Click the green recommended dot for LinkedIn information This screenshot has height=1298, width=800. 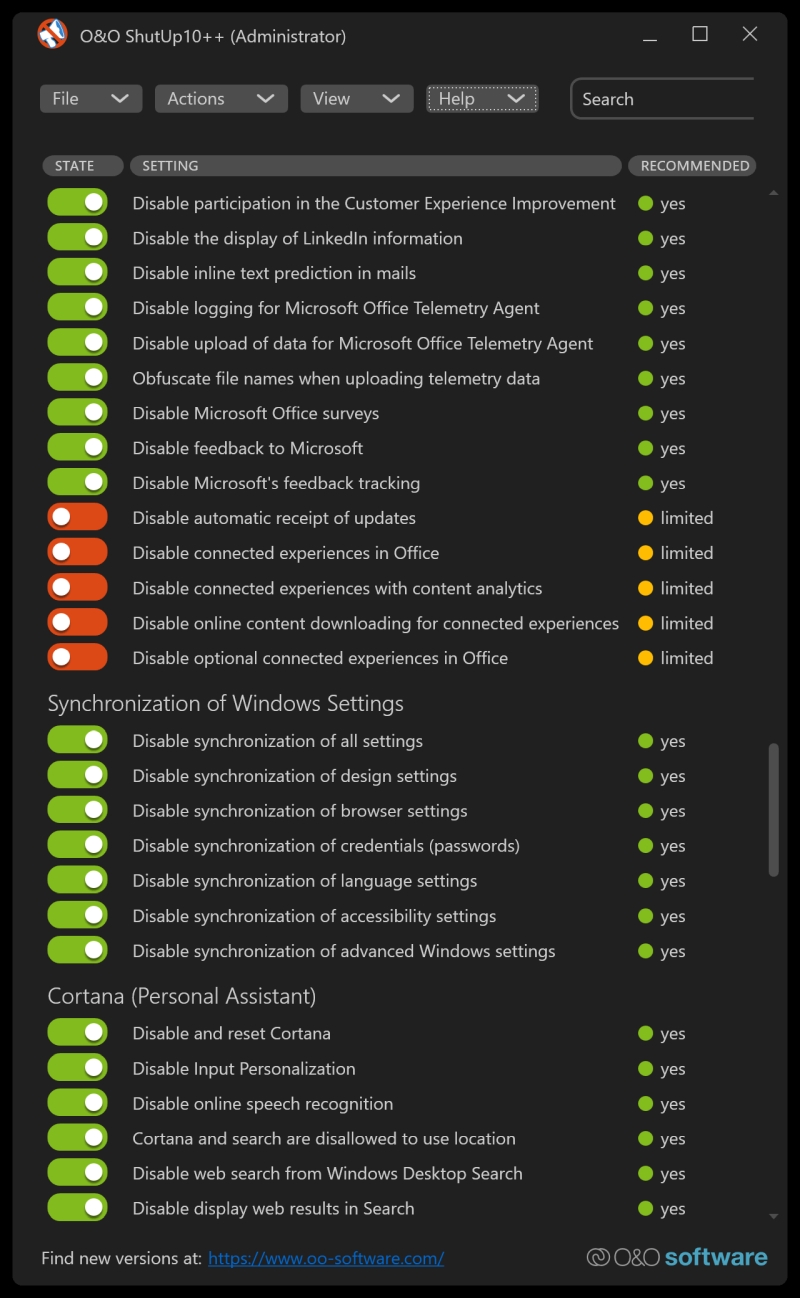[646, 239]
